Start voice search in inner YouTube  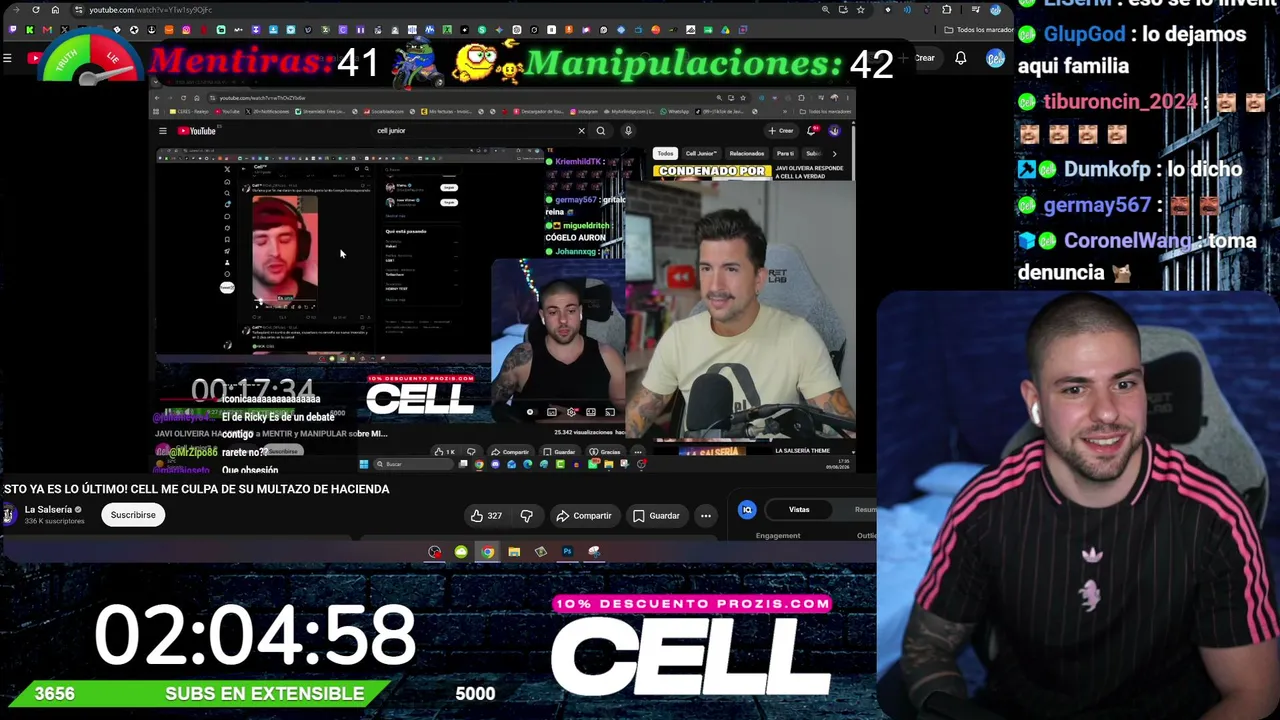click(x=628, y=131)
